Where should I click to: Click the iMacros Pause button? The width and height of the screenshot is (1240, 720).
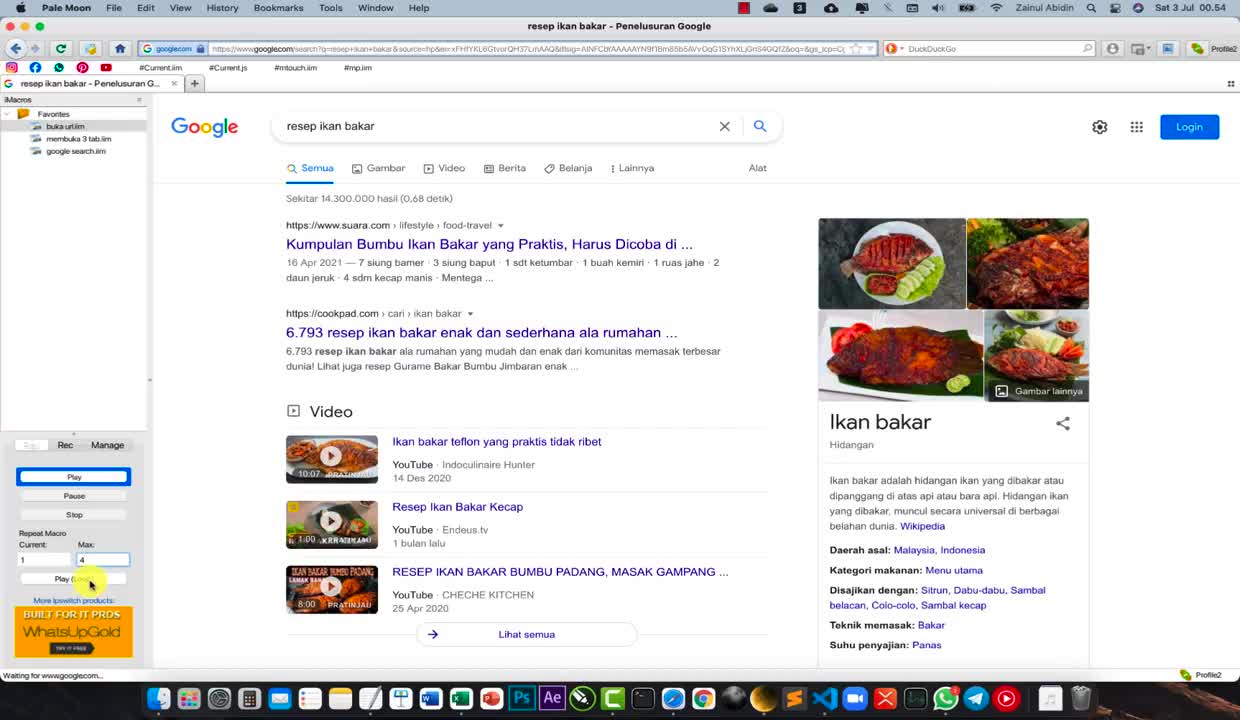(74, 496)
